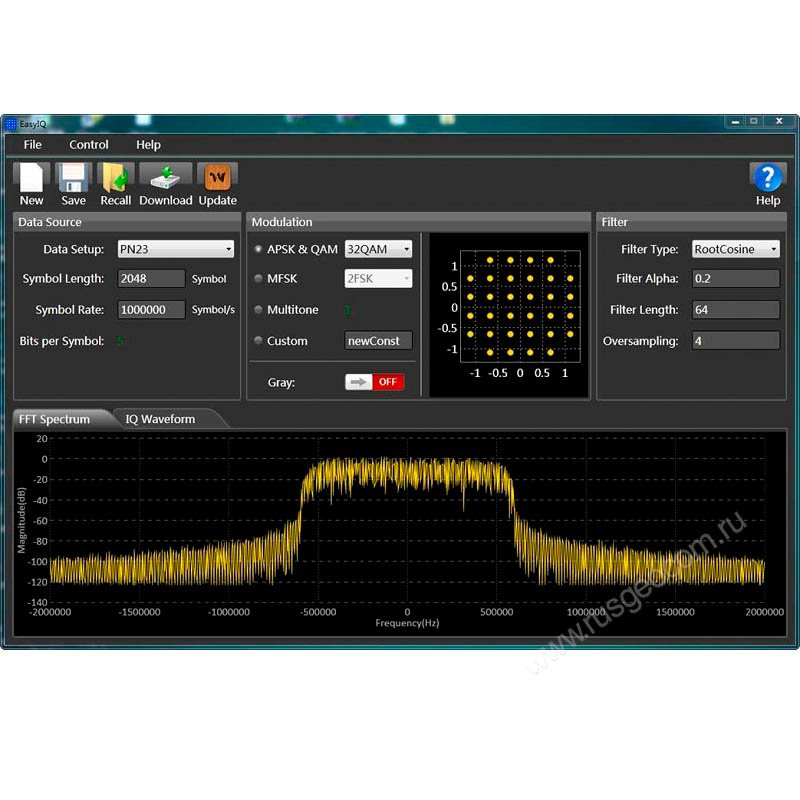Expand the Filter Type RootCosine dropdown
The image size is (800, 800).
(x=736, y=249)
